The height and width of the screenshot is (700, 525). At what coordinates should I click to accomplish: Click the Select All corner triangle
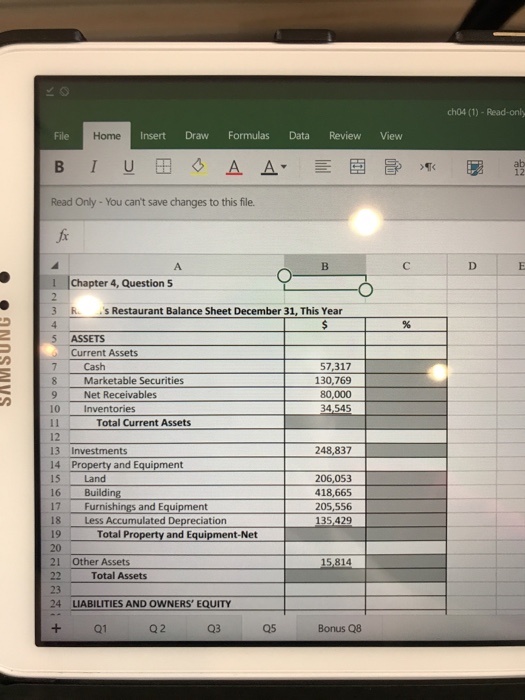tap(55, 266)
